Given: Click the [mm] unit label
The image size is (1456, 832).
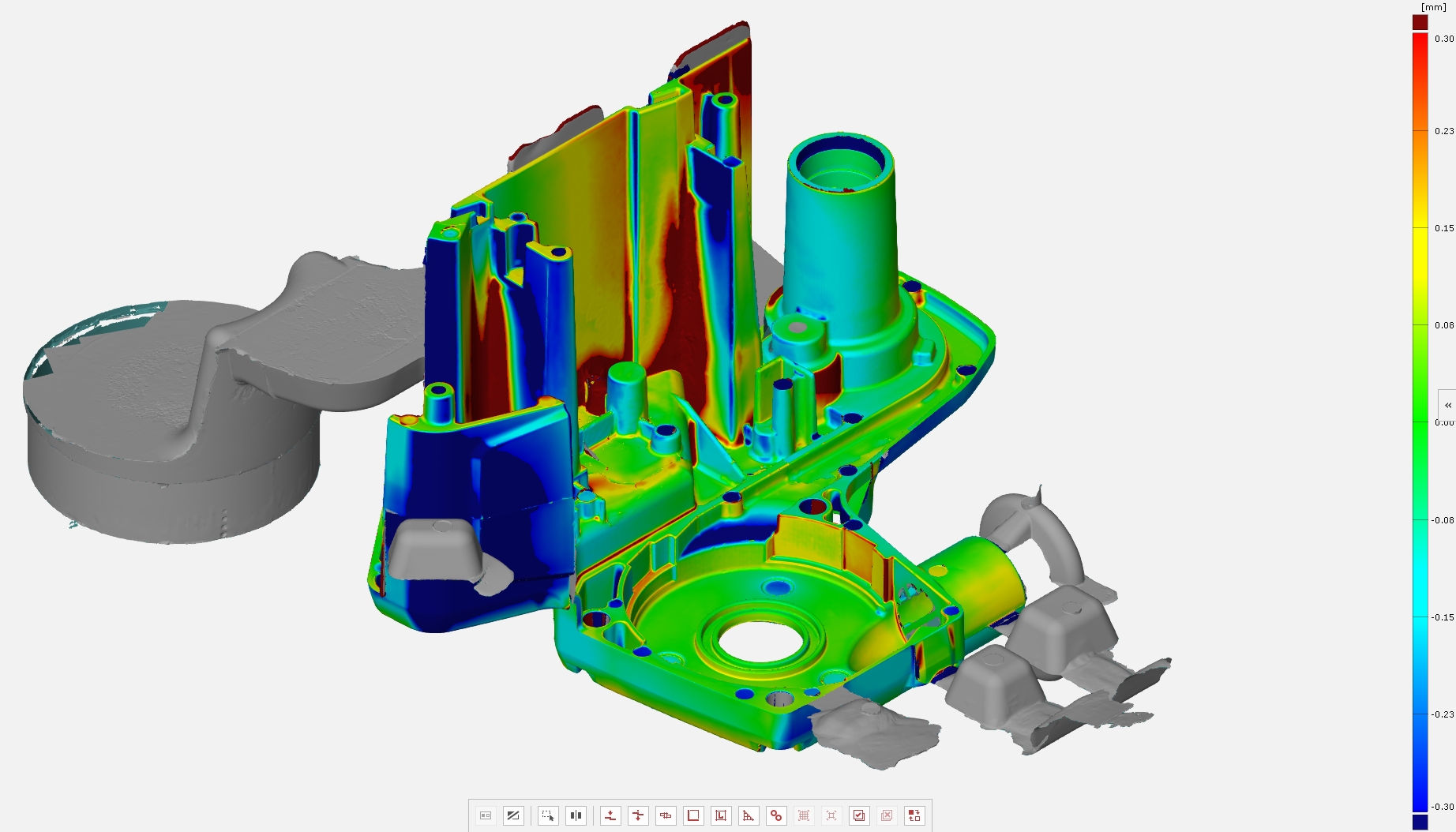Looking at the screenshot, I should click(x=1433, y=7).
